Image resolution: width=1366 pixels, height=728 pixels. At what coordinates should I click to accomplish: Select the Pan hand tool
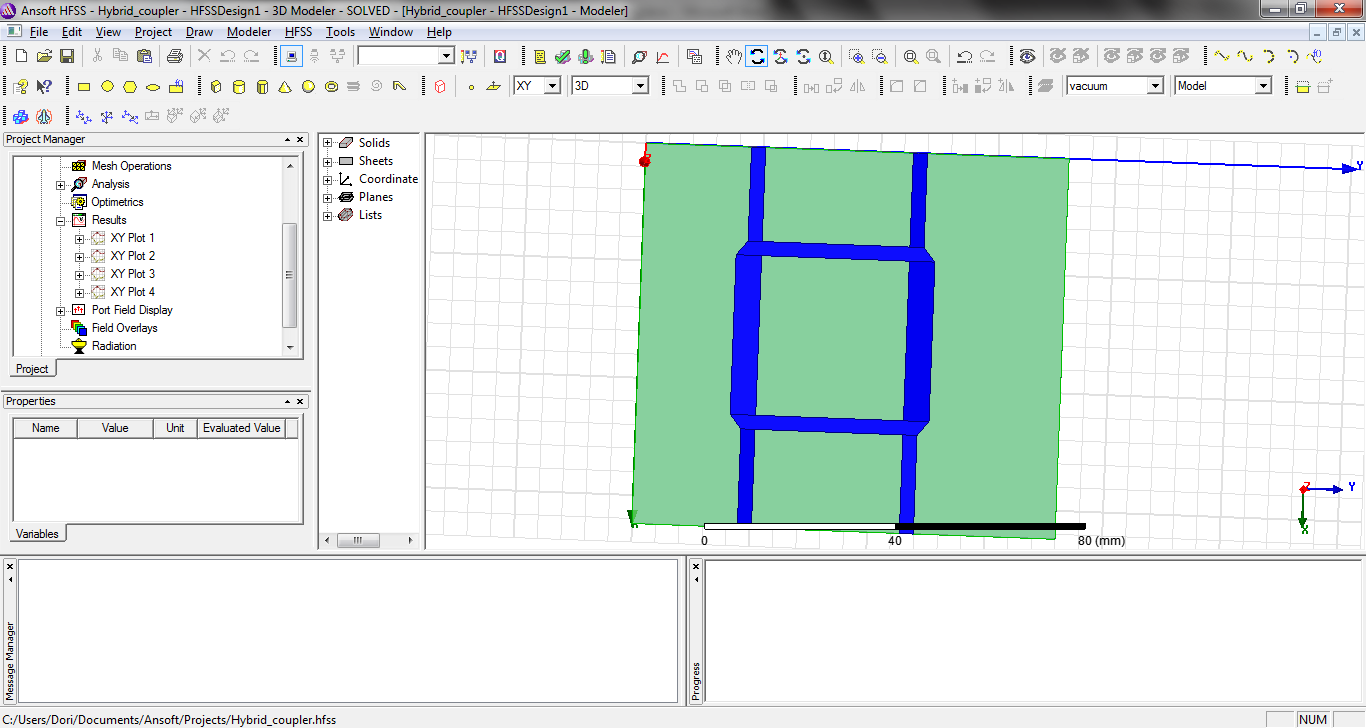click(x=735, y=56)
